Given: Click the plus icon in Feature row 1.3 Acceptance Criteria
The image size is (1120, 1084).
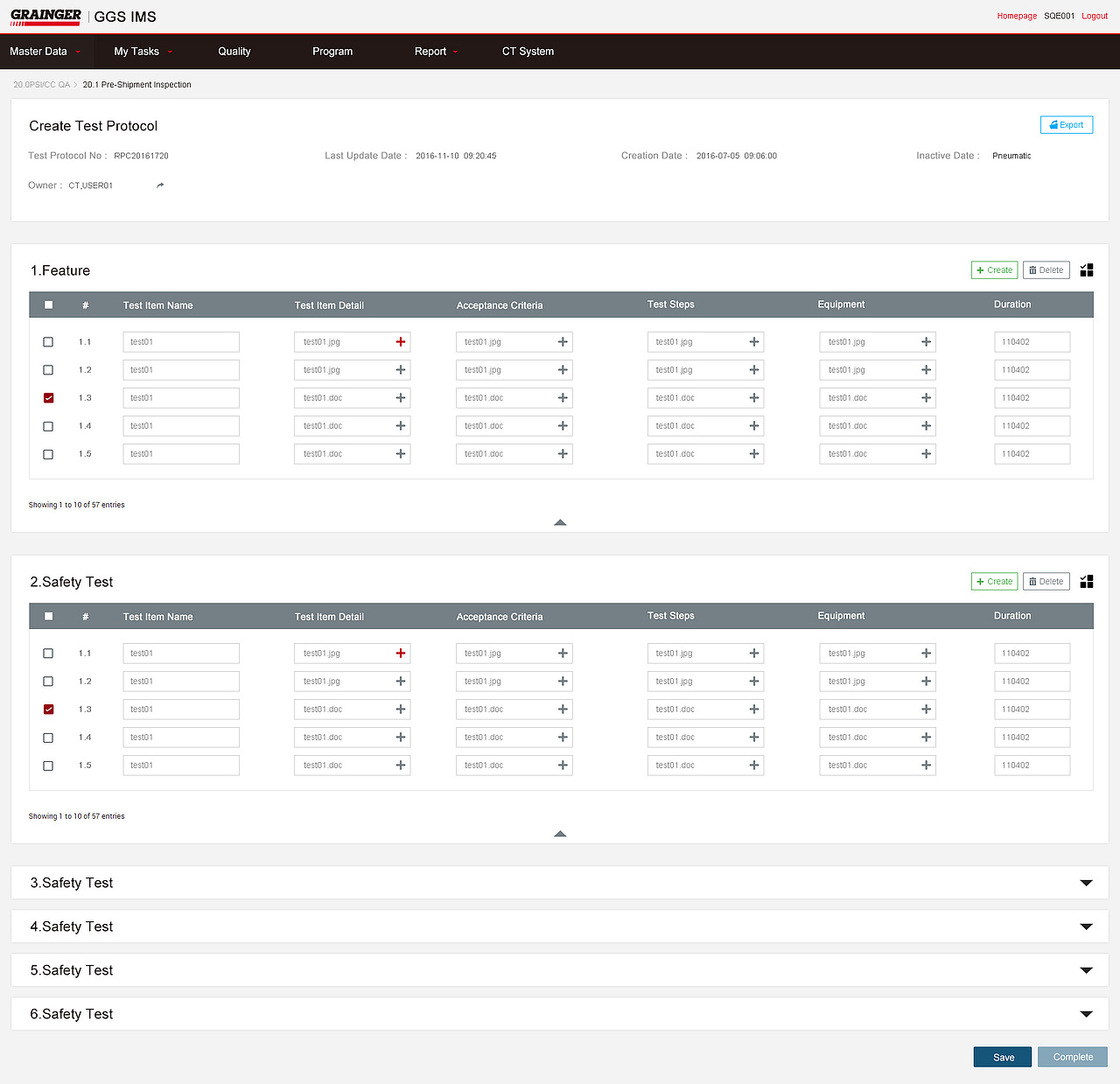Looking at the screenshot, I should point(563,398).
